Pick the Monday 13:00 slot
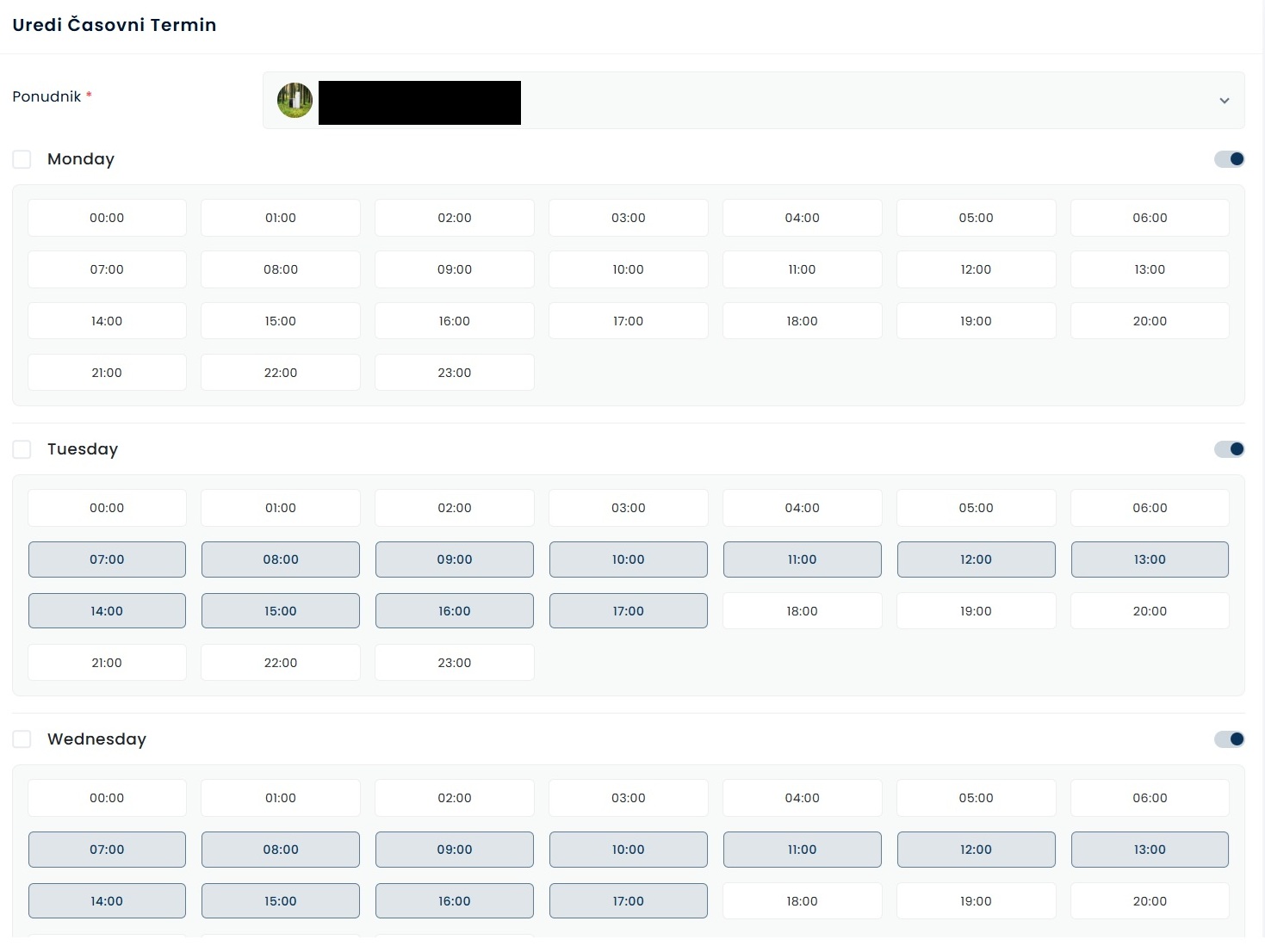 pyautogui.click(x=1150, y=269)
